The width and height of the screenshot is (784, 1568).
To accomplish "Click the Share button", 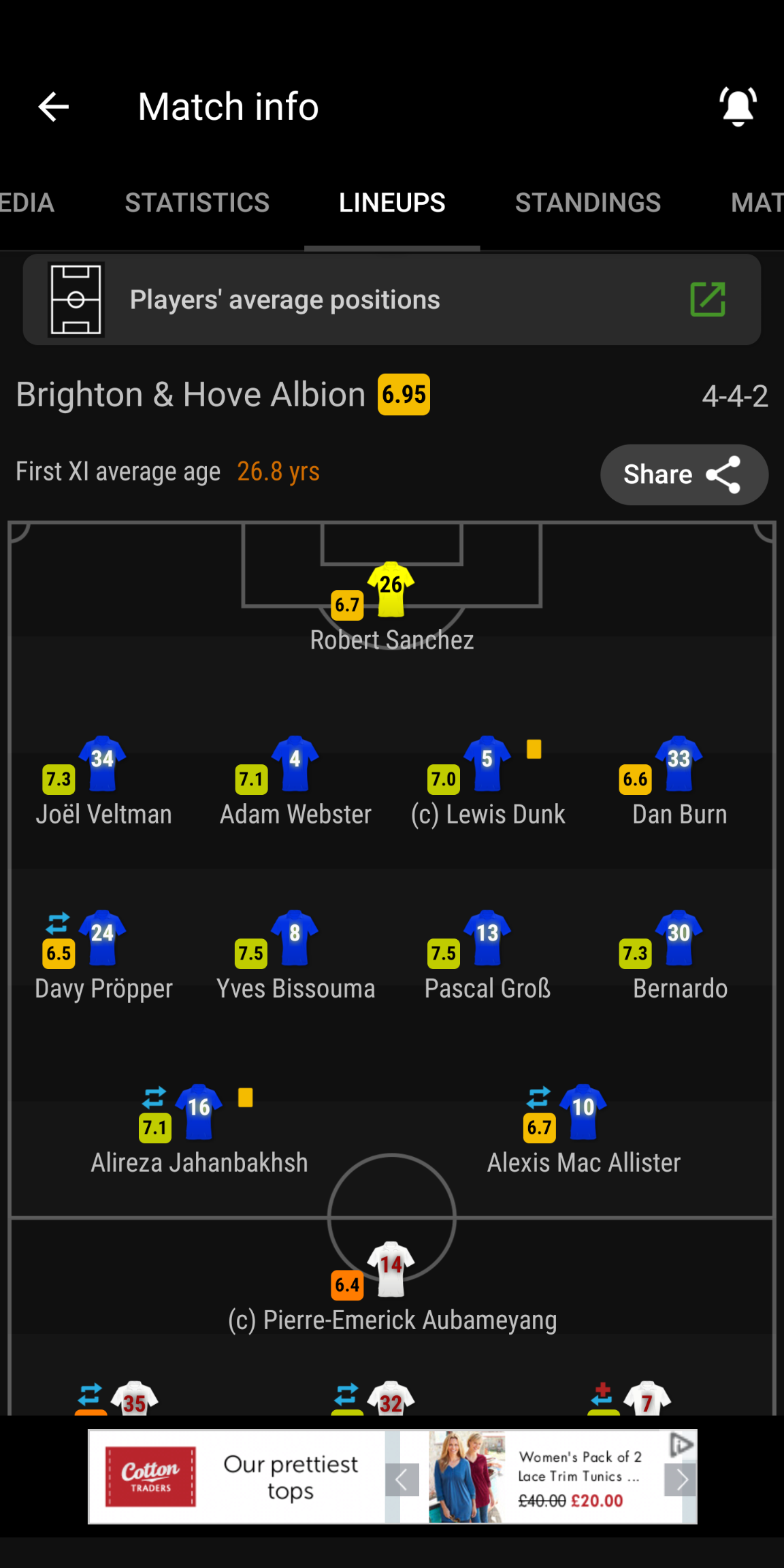I will (684, 474).
